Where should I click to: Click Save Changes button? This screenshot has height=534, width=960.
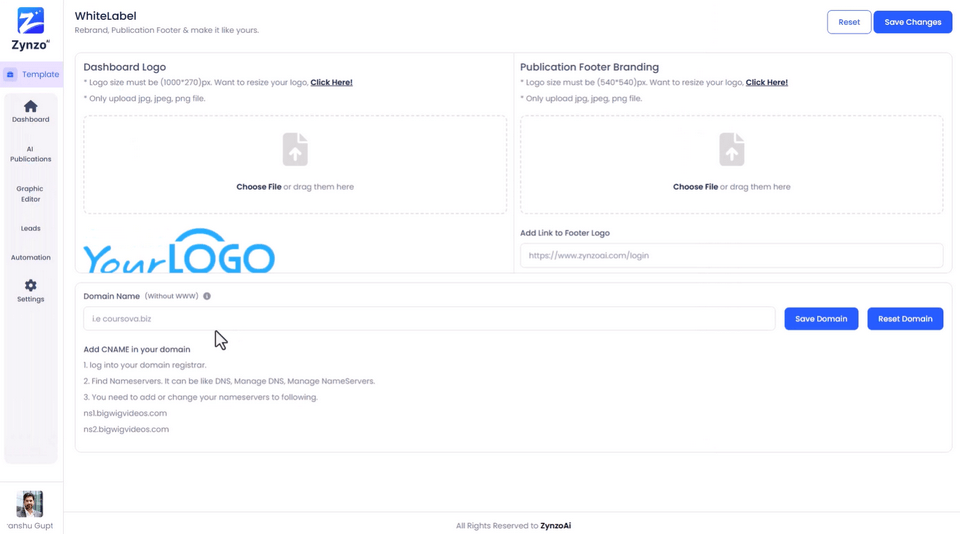point(912,22)
